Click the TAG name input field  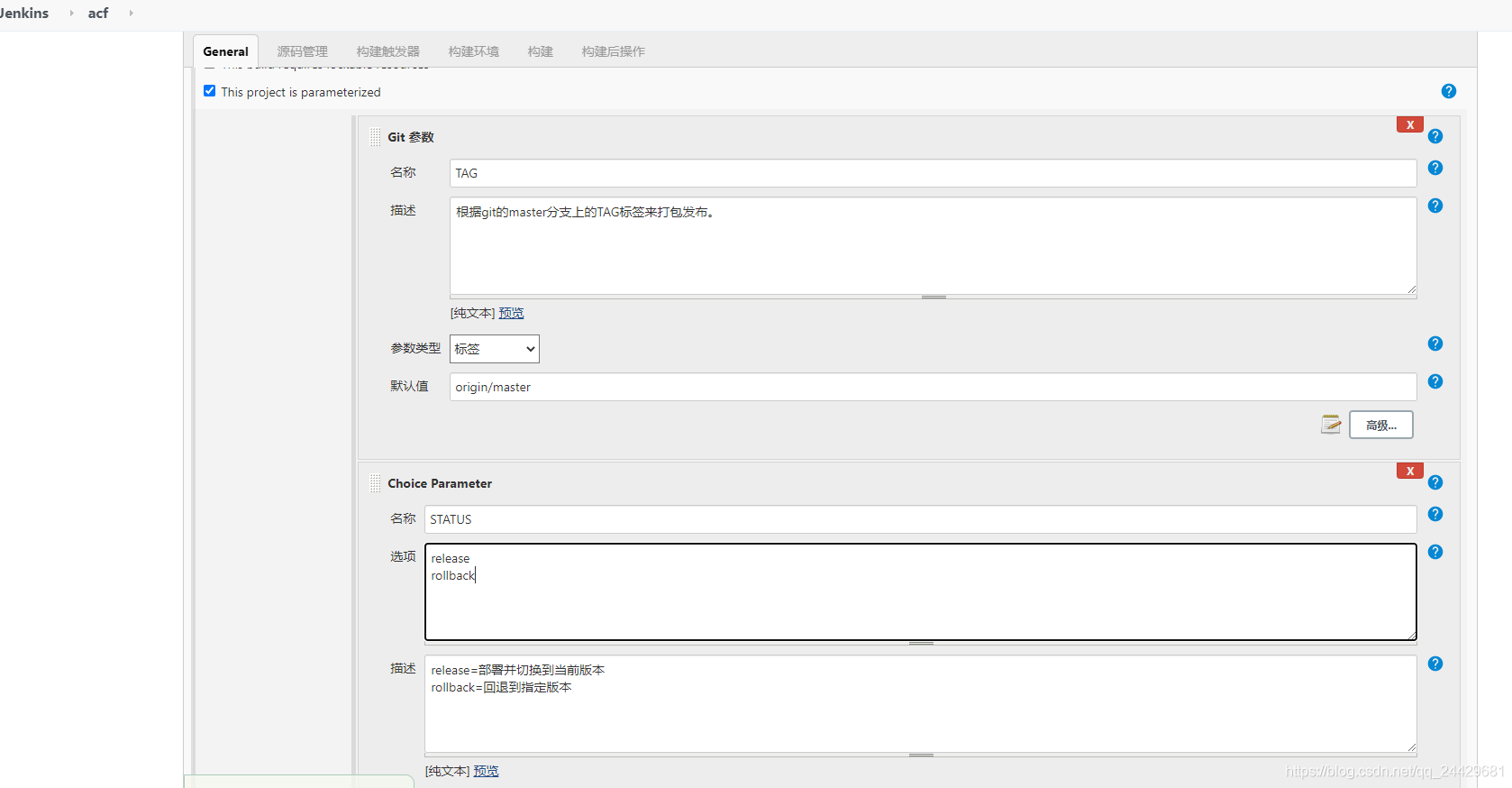[933, 173]
